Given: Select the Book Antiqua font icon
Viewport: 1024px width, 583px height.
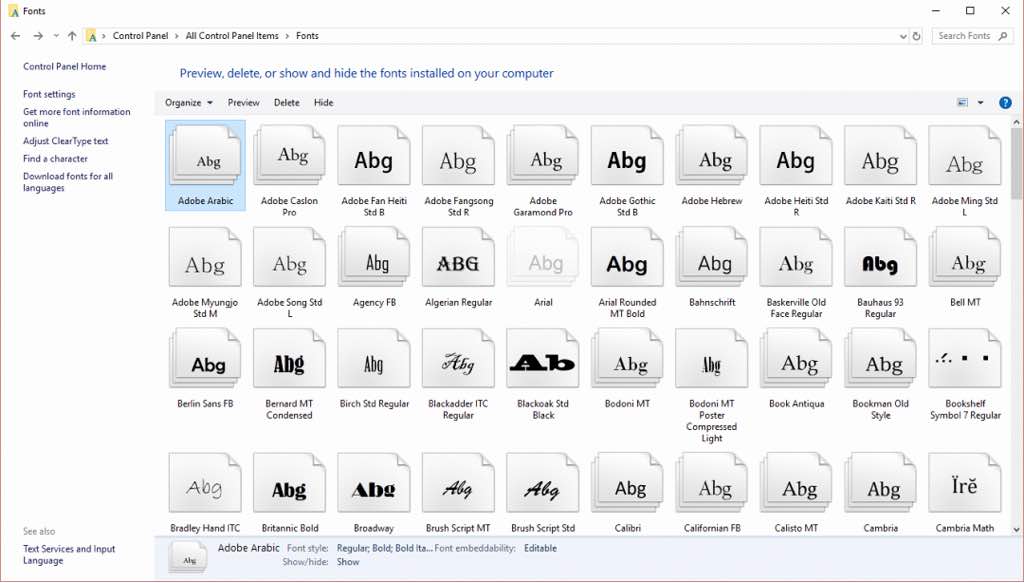Looking at the screenshot, I should pyautogui.click(x=796, y=358).
